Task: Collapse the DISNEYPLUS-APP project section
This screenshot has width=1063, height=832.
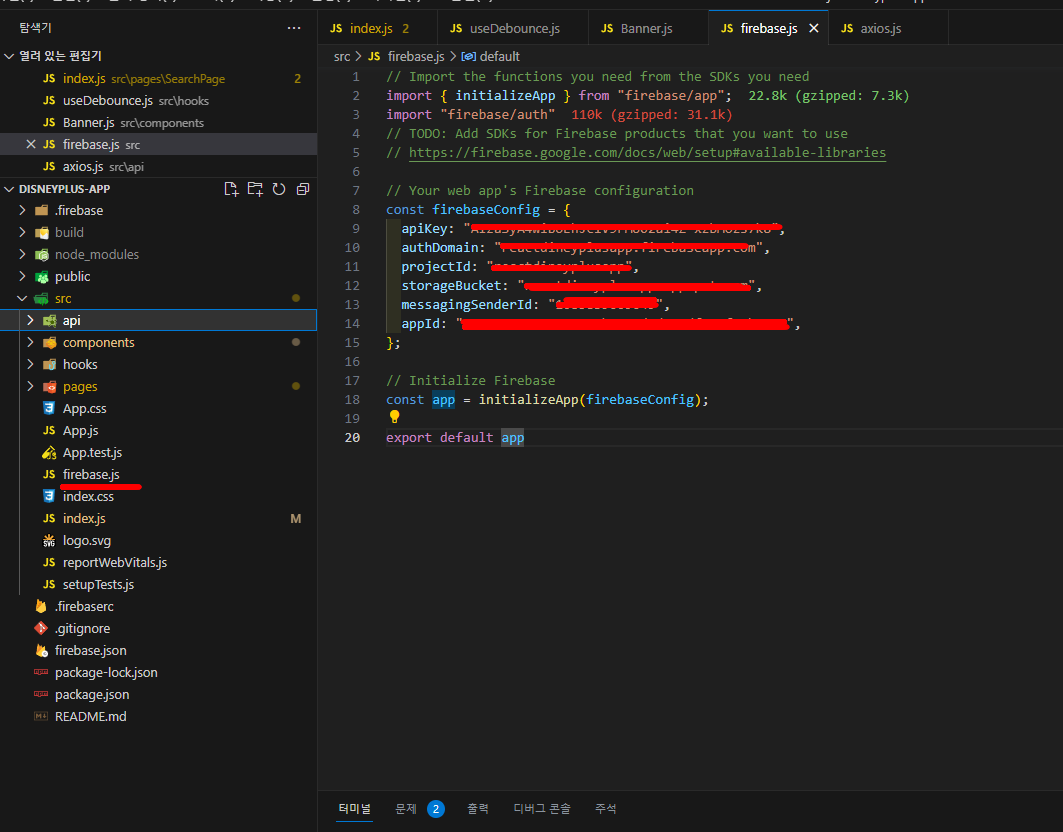Action: click(x=9, y=189)
